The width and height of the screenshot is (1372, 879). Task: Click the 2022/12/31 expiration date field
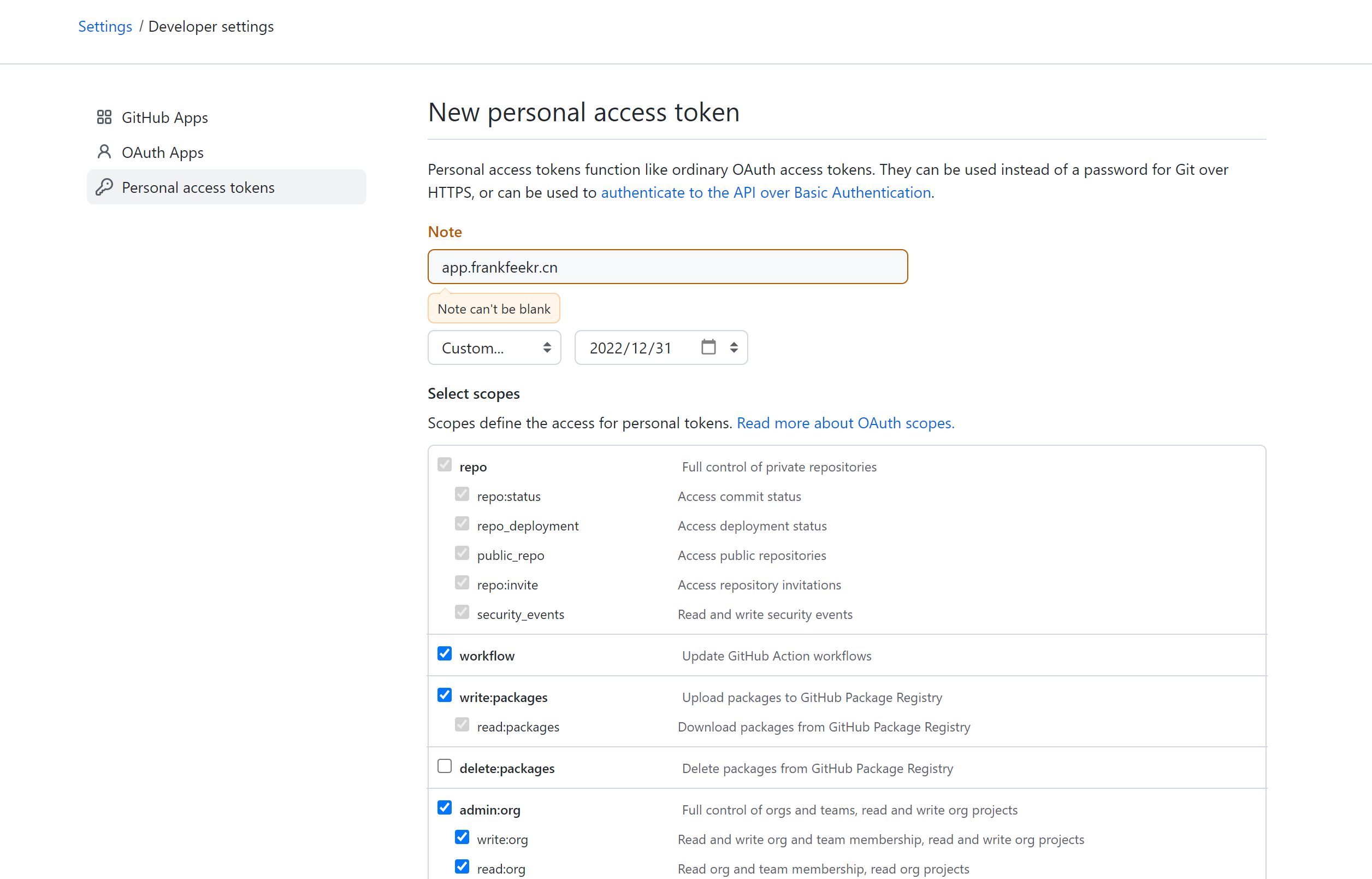click(661, 347)
